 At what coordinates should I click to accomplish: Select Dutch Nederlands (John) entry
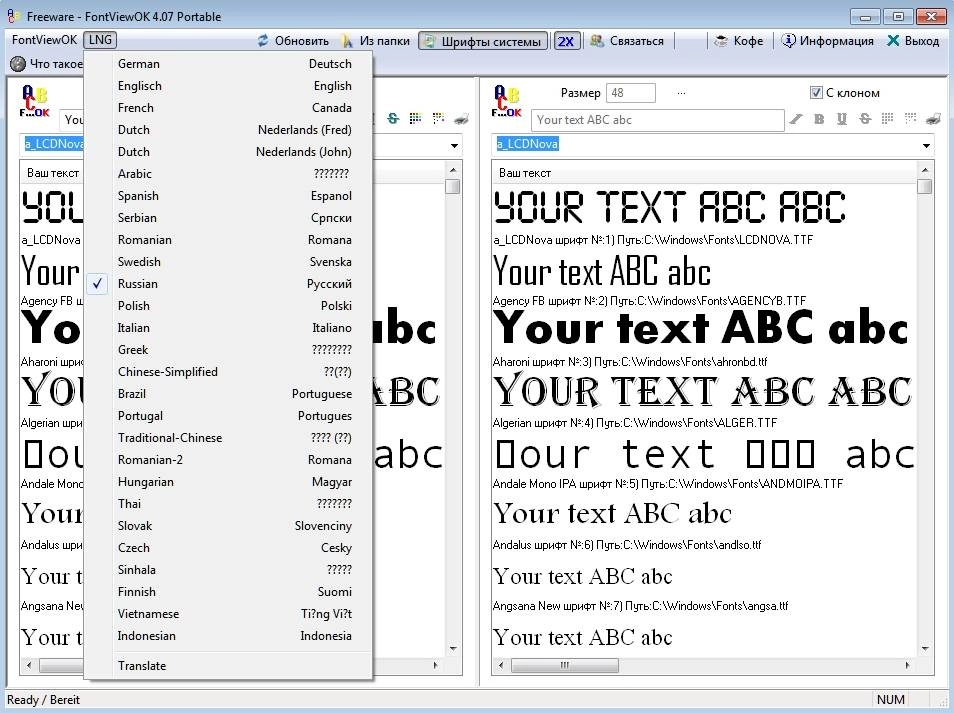pyautogui.click(x=229, y=151)
